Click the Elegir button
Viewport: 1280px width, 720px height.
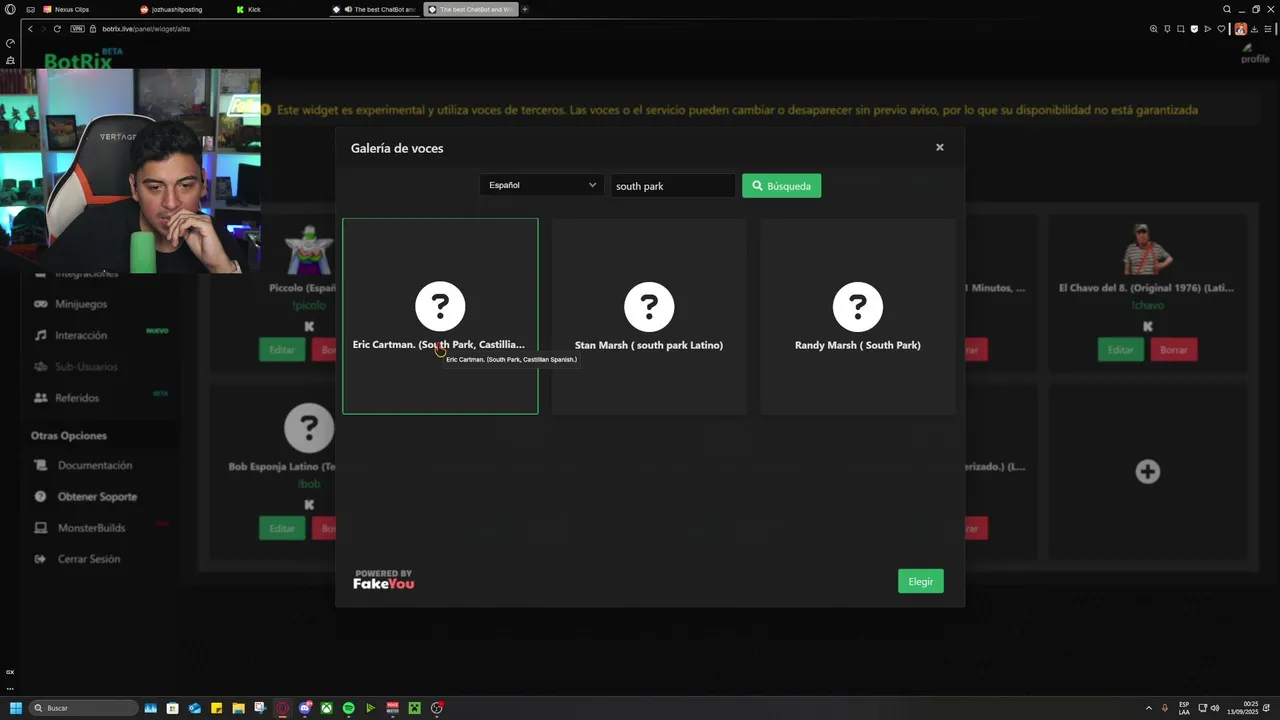click(920, 581)
